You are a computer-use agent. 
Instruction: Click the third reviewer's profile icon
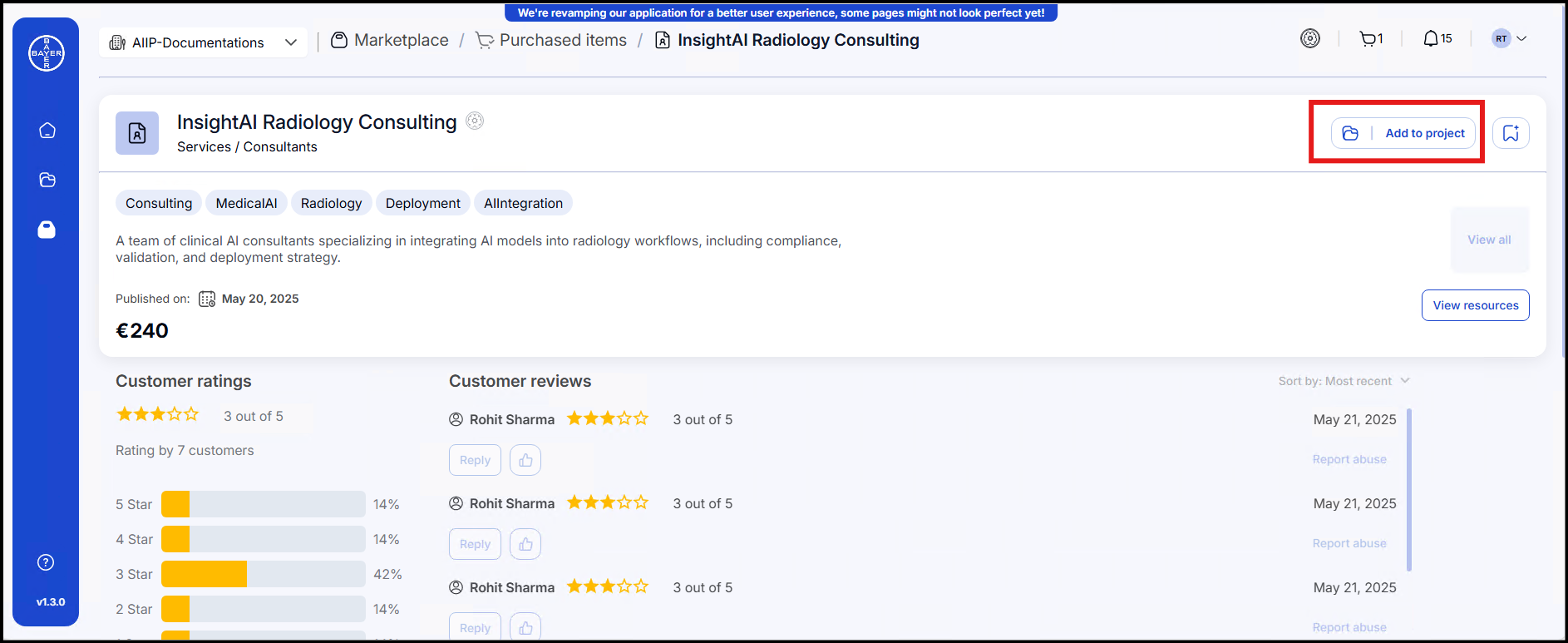(x=456, y=587)
